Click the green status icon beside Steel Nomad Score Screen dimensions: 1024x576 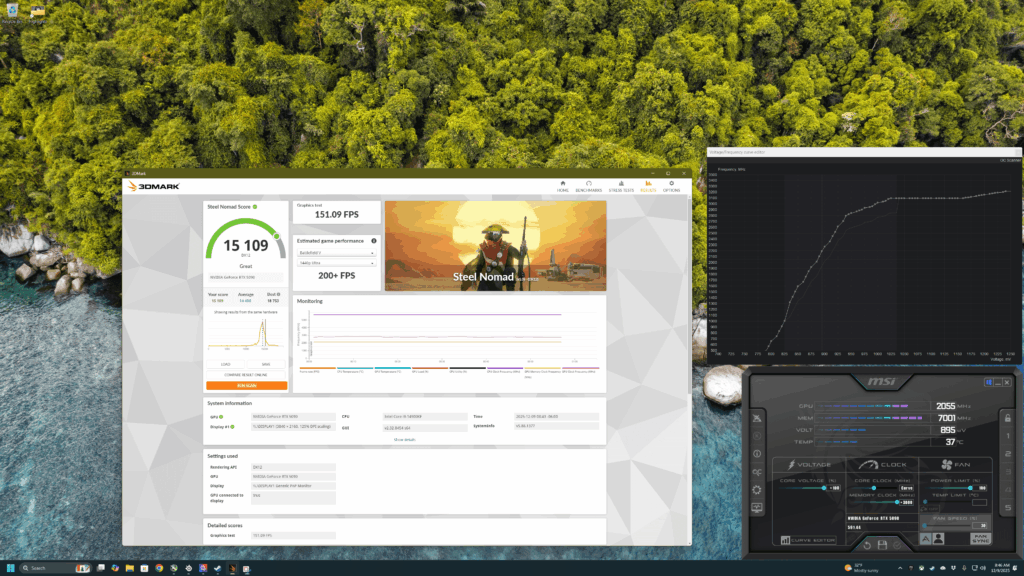(255, 207)
